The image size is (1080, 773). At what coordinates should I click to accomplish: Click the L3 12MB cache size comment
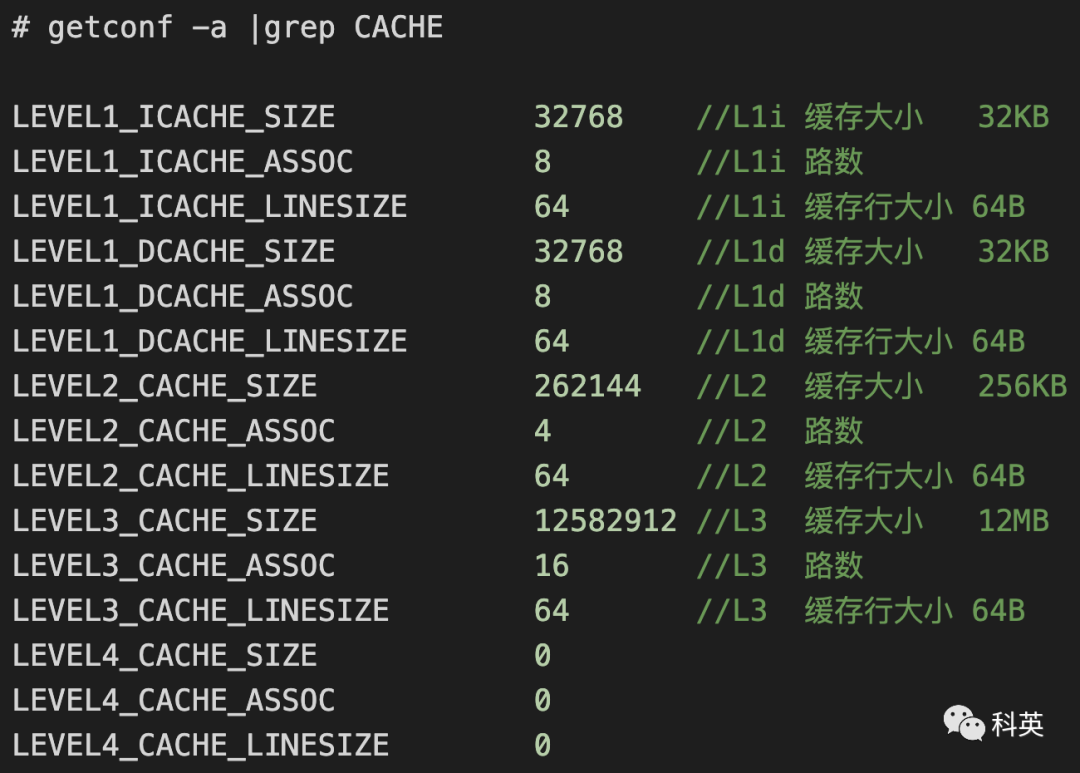[x=872, y=521]
